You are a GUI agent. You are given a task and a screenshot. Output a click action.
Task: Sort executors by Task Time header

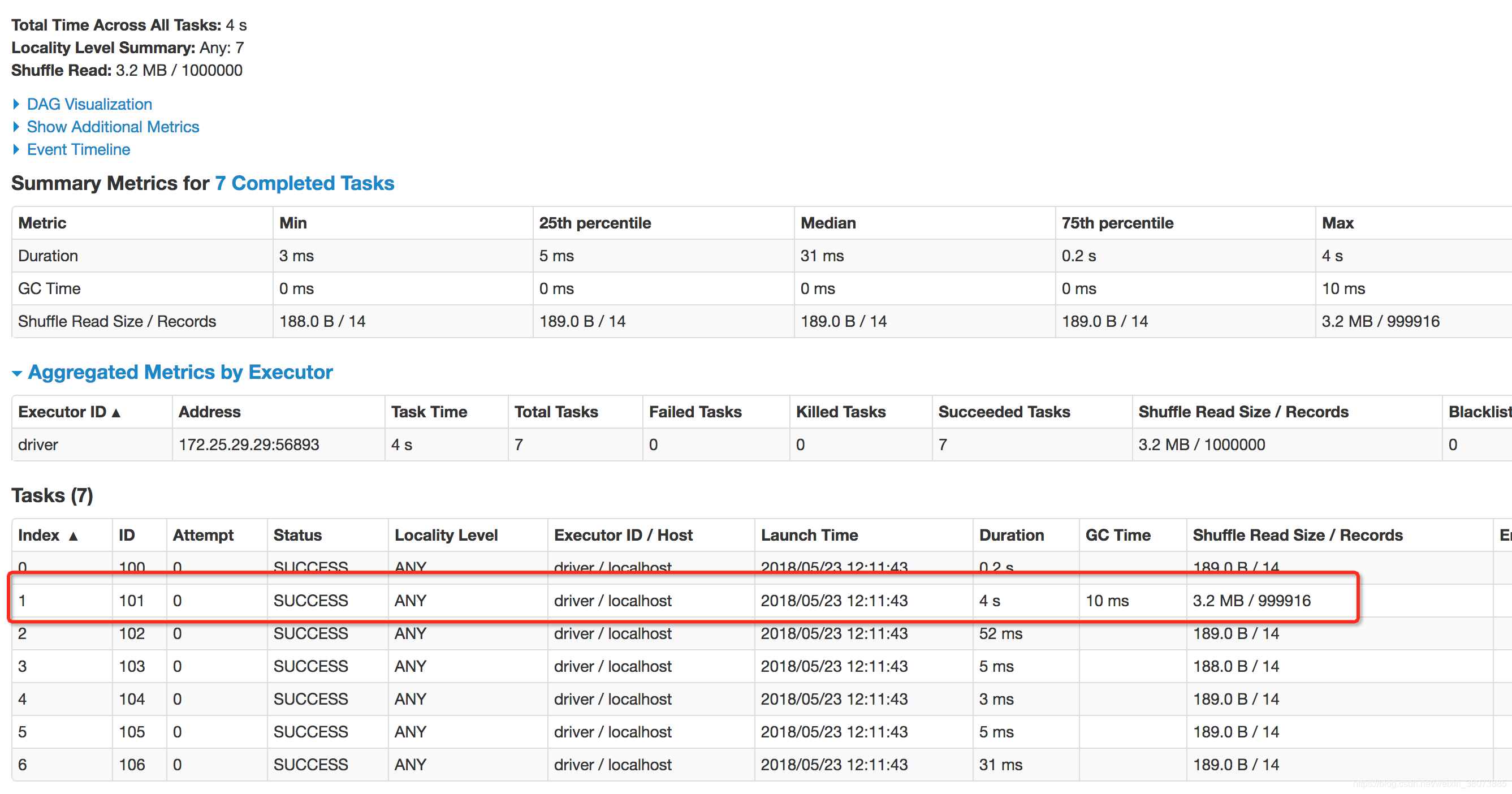coord(429,412)
